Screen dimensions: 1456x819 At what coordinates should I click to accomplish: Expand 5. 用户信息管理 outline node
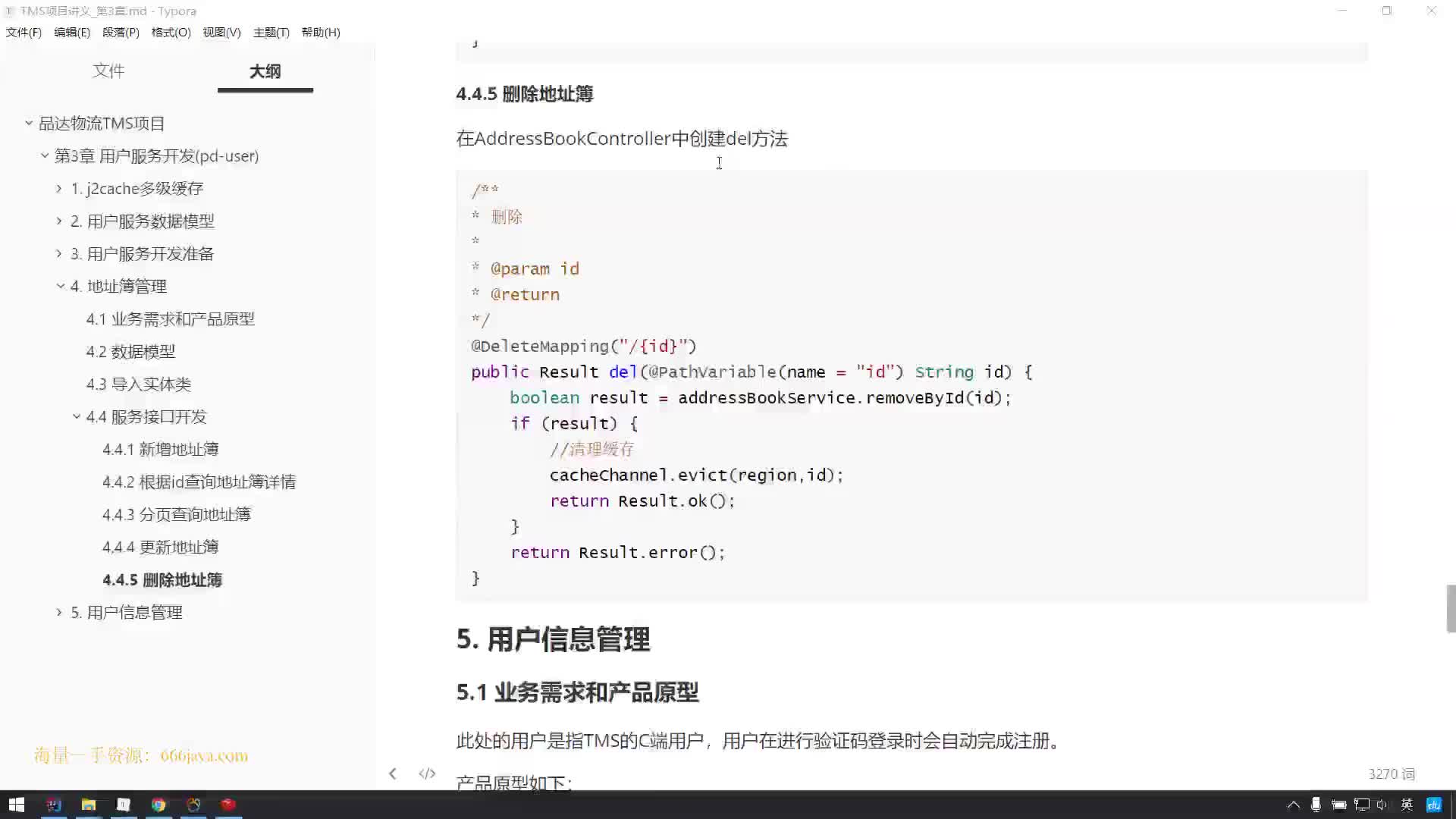coord(59,612)
